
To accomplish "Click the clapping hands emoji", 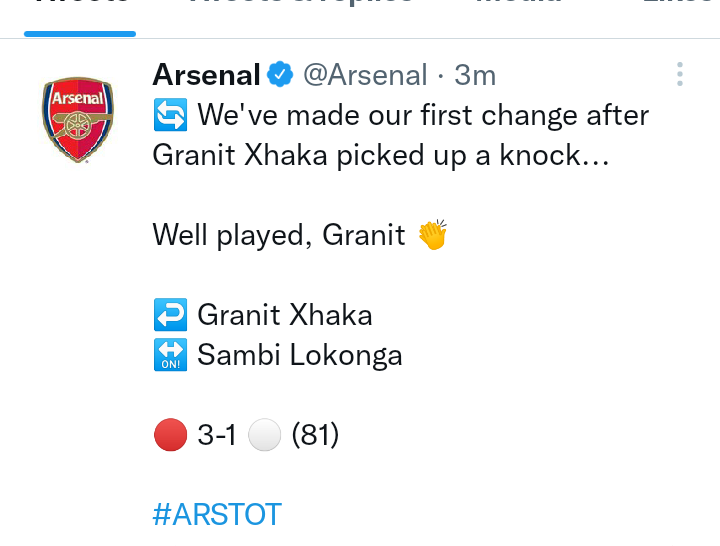I will coord(433,234).
